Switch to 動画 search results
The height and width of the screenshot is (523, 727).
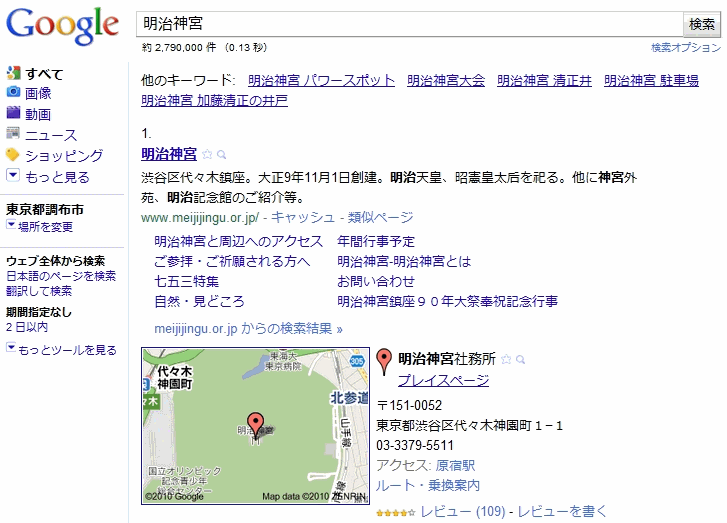click(38, 114)
